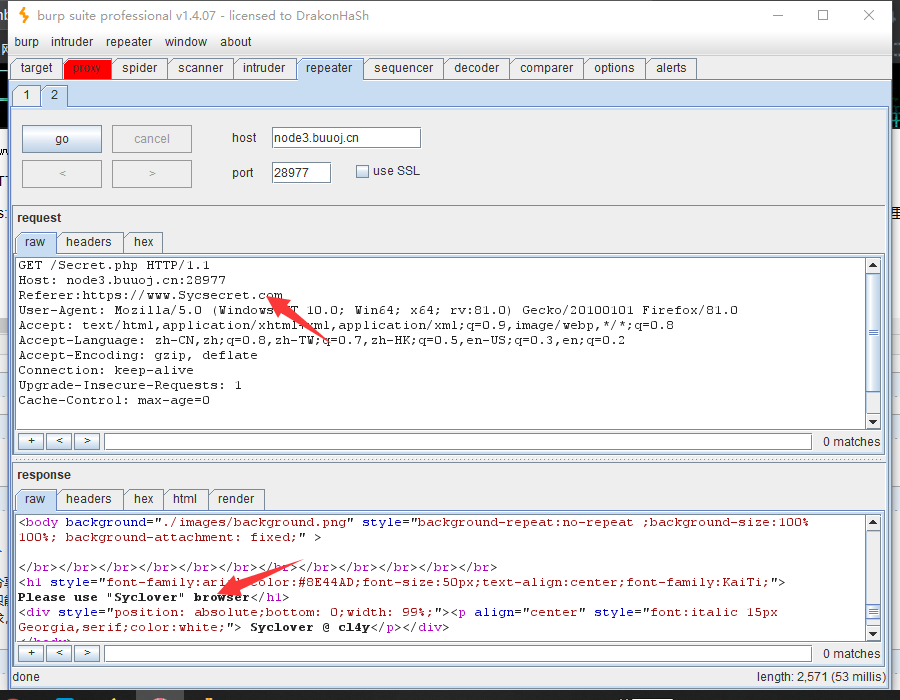Screen dimensions: 900x700
Task: Click response scrollbar down arrow
Action: 873,633
